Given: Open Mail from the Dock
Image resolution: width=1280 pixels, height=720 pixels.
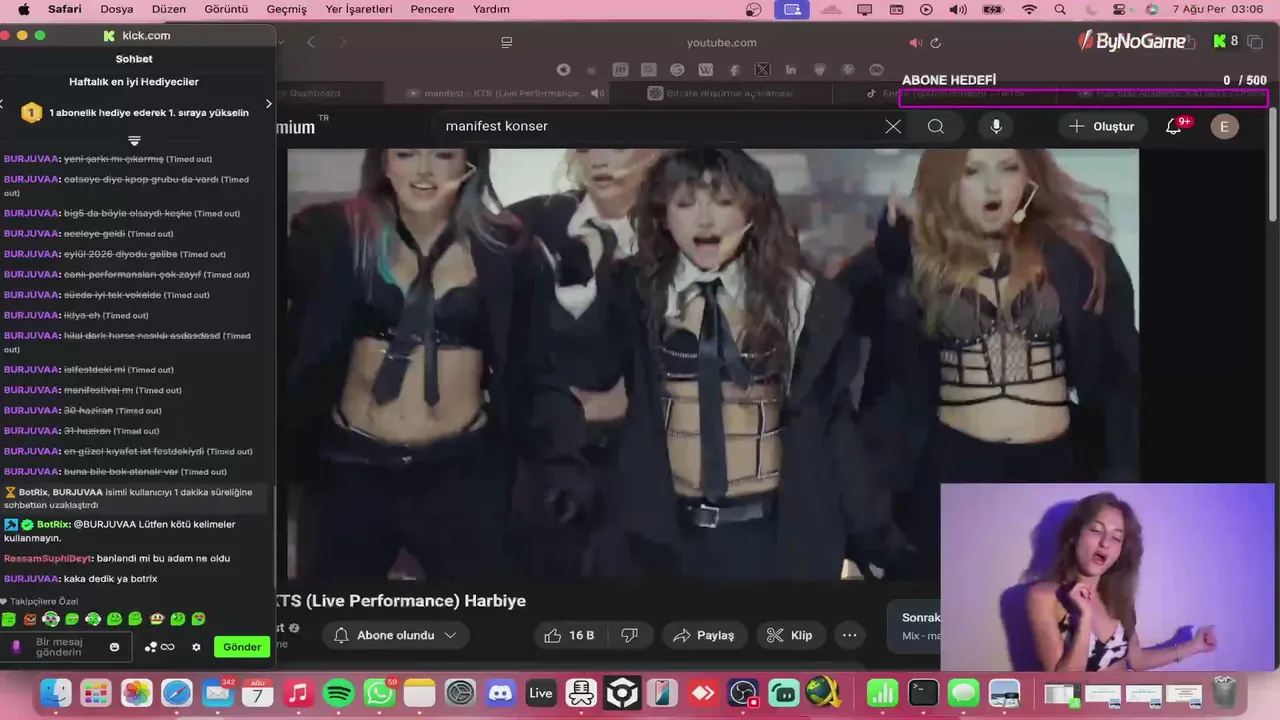Looking at the screenshot, I should click(217, 692).
